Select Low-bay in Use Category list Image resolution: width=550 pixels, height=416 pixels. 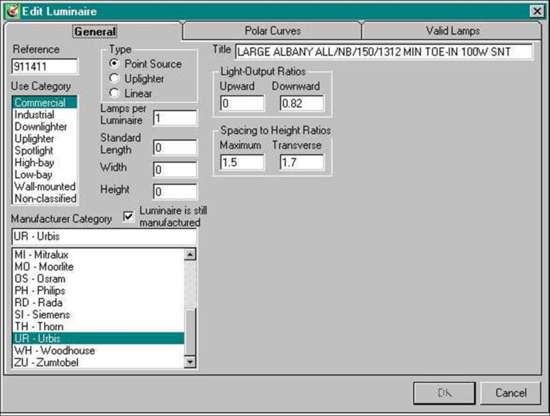45,174
